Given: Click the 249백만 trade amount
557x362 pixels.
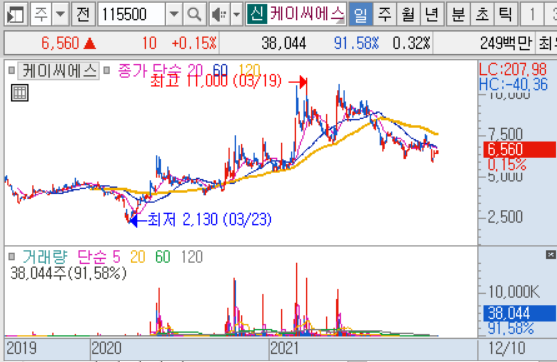Looking at the screenshot, I should pyautogui.click(x=506, y=43).
